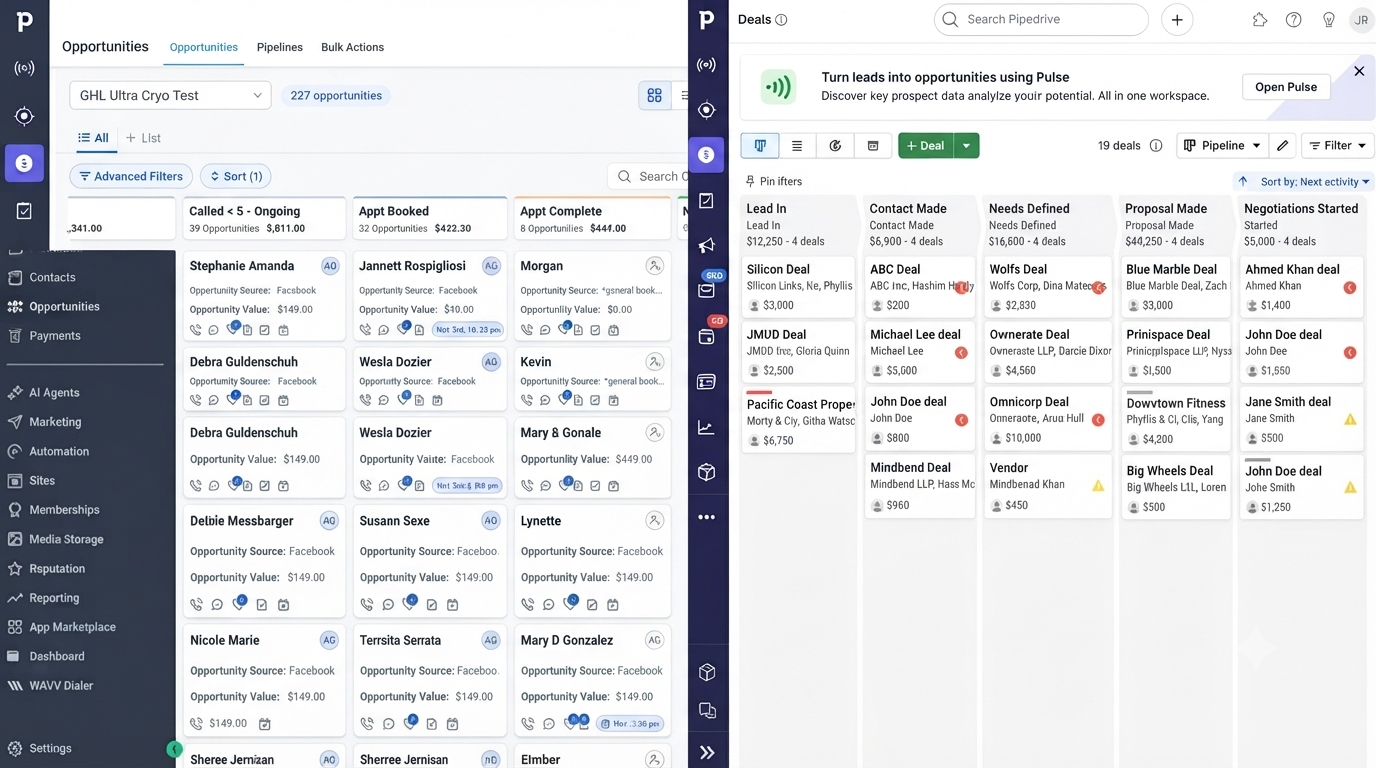The image size is (1376, 768).
Task: Open the Insights chart icon in Pipedrive sidebar
Action: tap(707, 428)
